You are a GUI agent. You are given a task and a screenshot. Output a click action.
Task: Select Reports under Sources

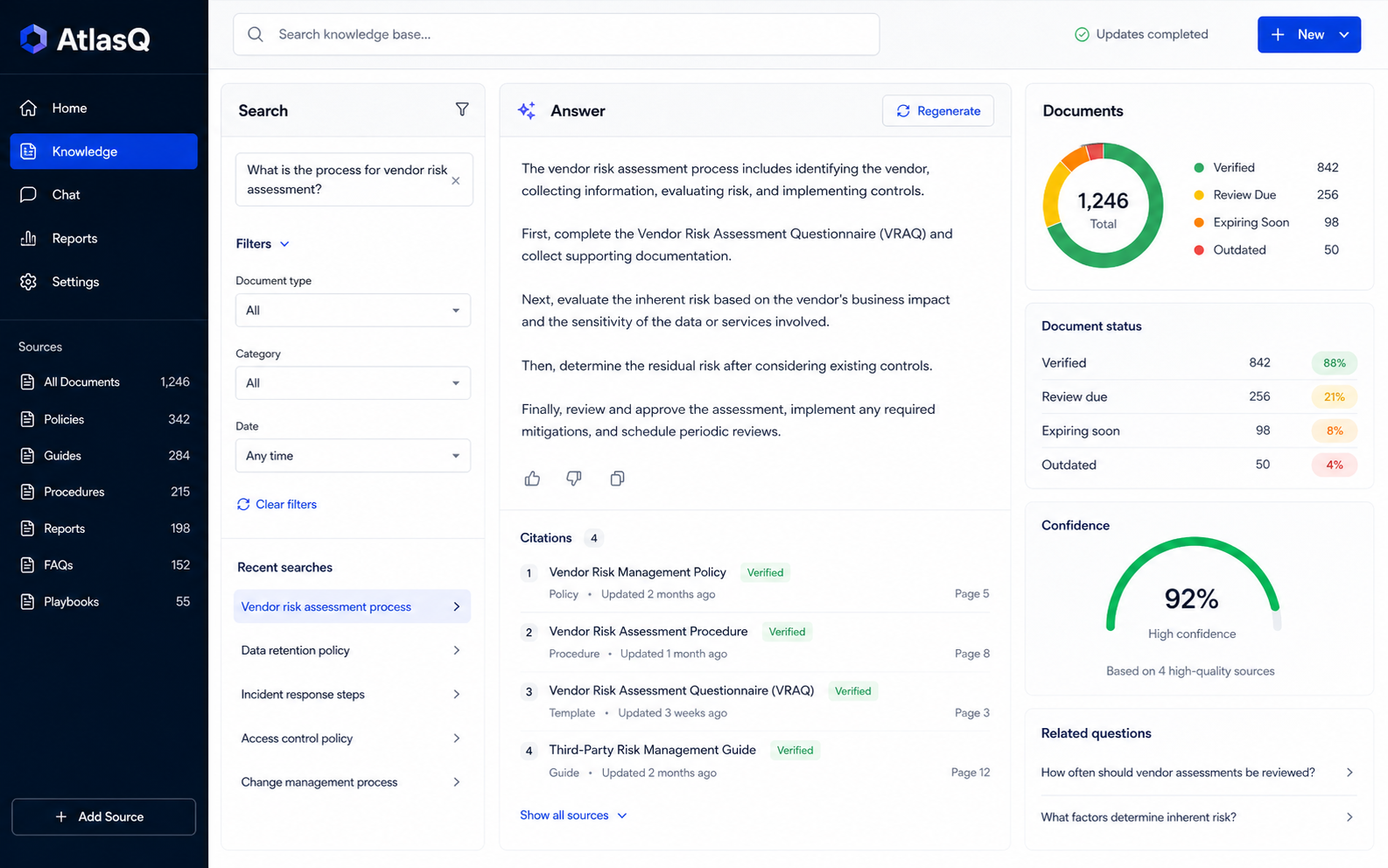point(104,528)
